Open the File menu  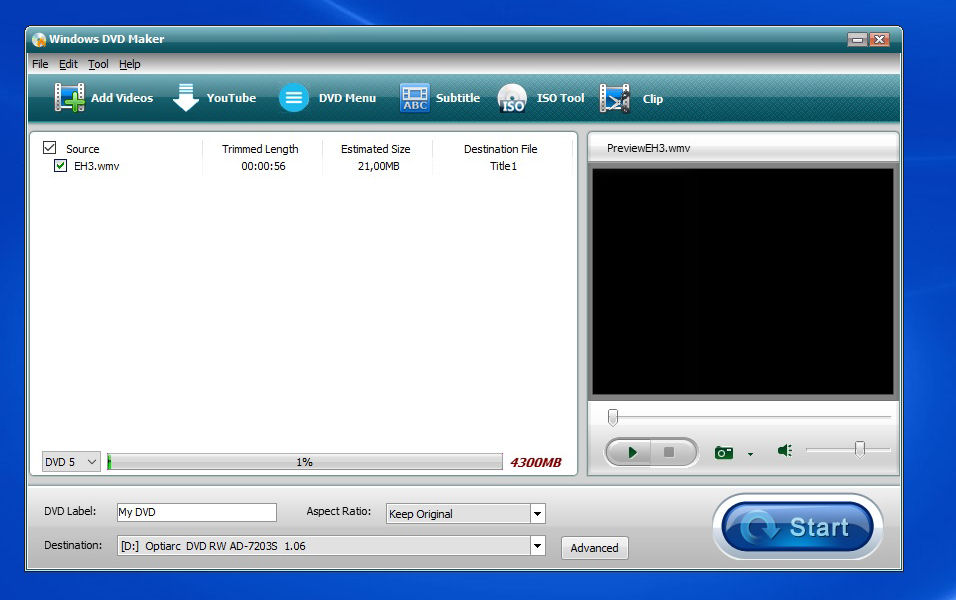[40, 64]
